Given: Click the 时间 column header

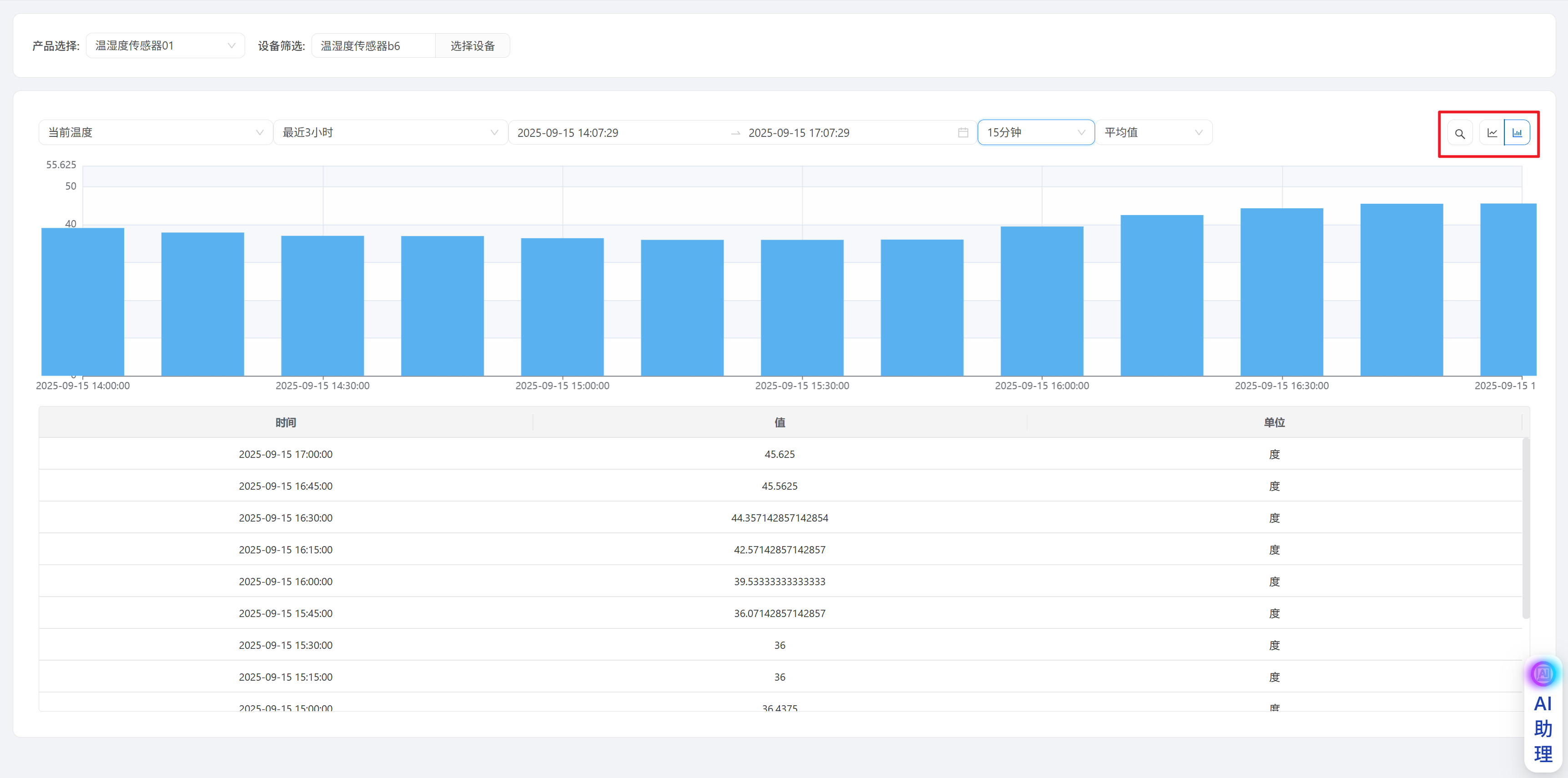Looking at the screenshot, I should 286,422.
